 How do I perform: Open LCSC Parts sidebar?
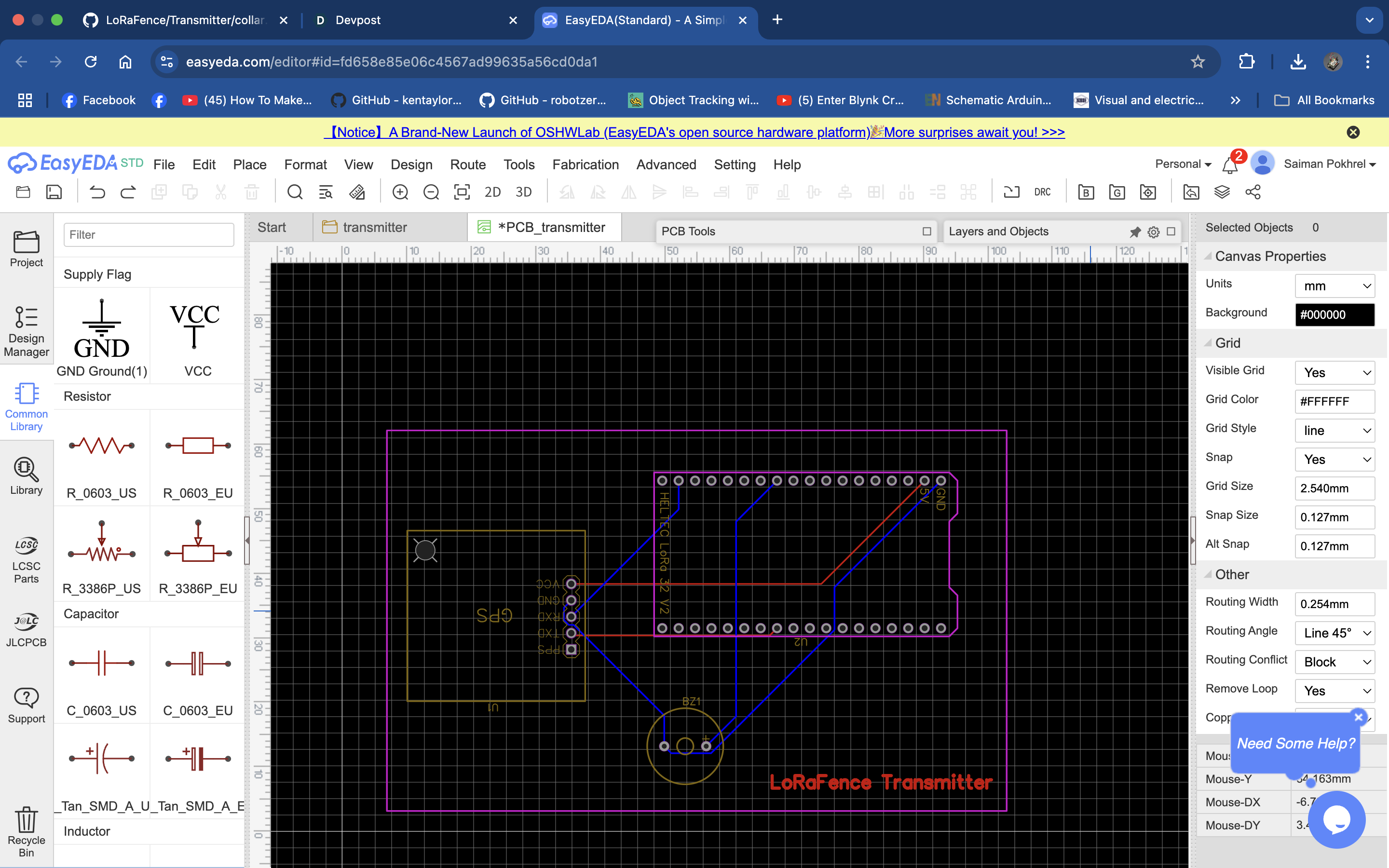27,560
